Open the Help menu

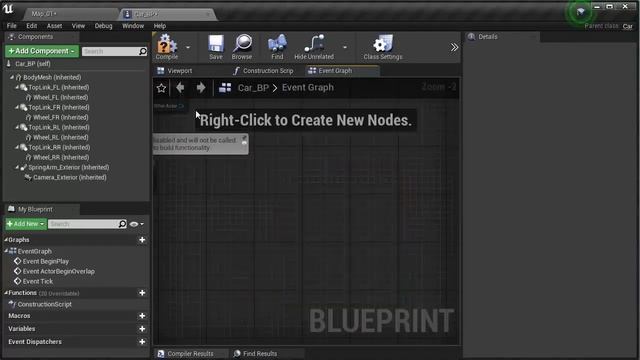[x=160, y=26]
